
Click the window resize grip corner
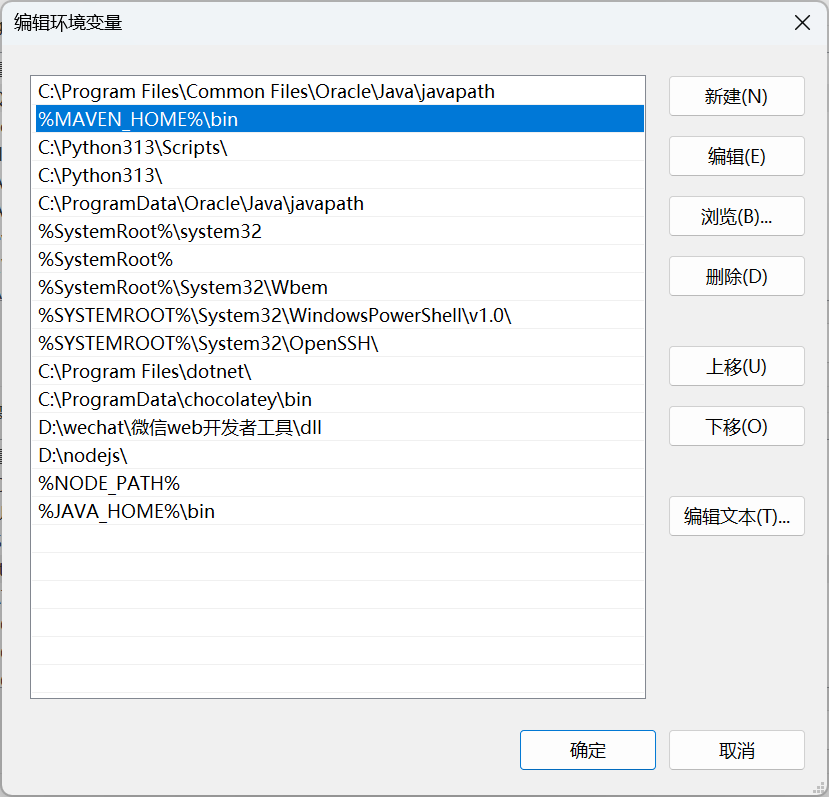coord(819,787)
